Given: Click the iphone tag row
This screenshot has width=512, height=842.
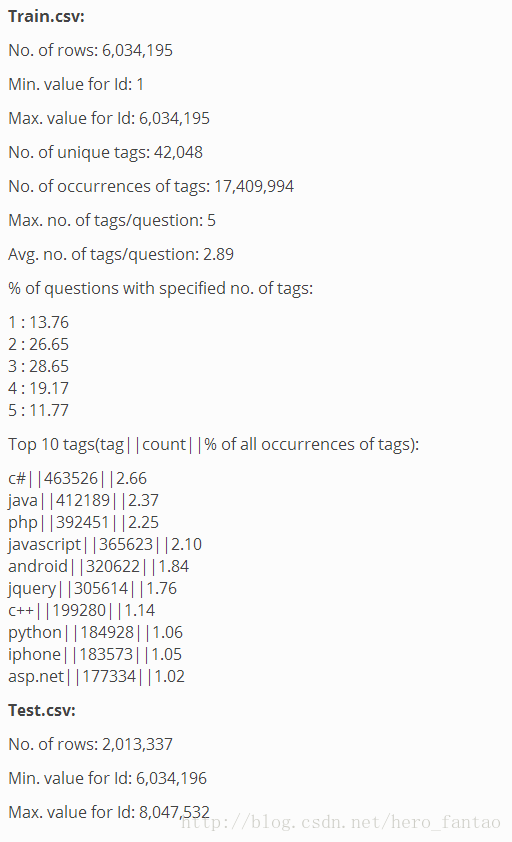Looking at the screenshot, I should (x=95, y=655).
